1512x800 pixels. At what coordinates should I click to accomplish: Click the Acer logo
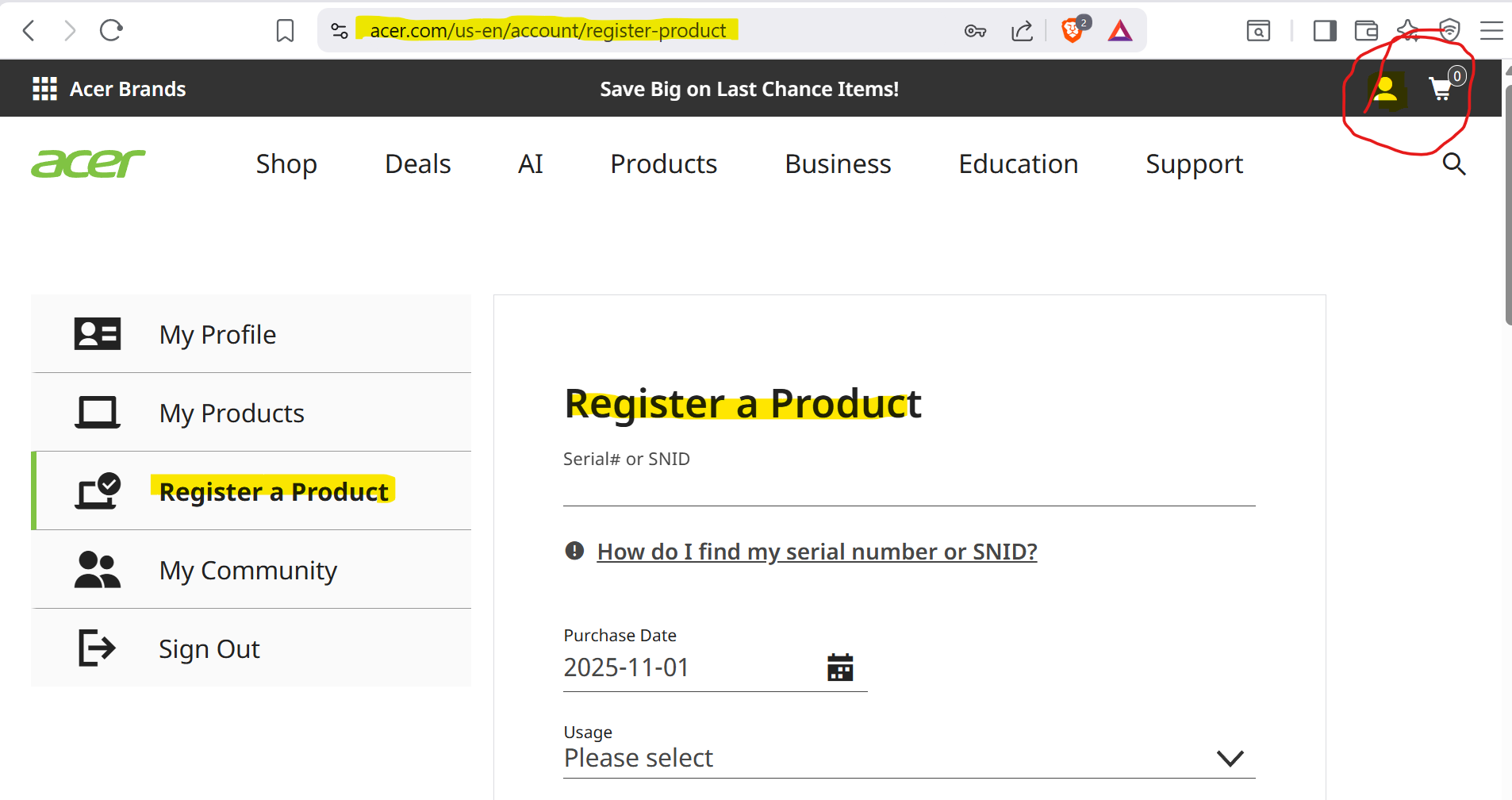[88, 163]
